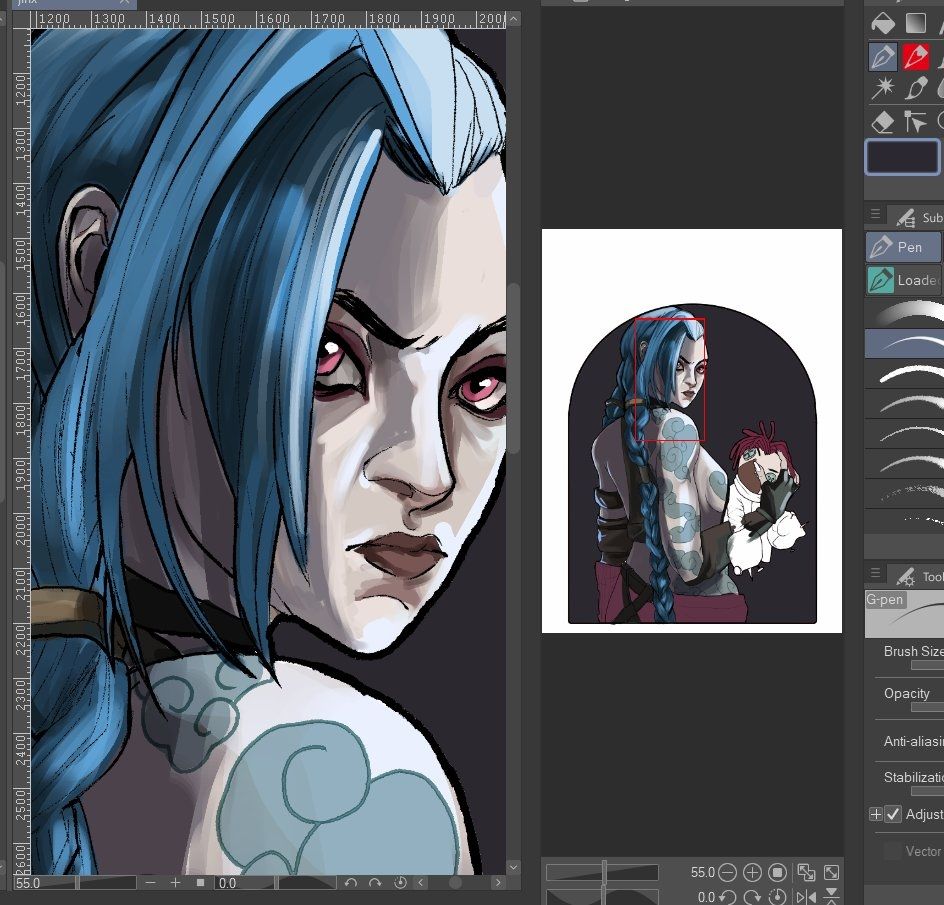Zoom out in the Navigator panel

pos(727,872)
